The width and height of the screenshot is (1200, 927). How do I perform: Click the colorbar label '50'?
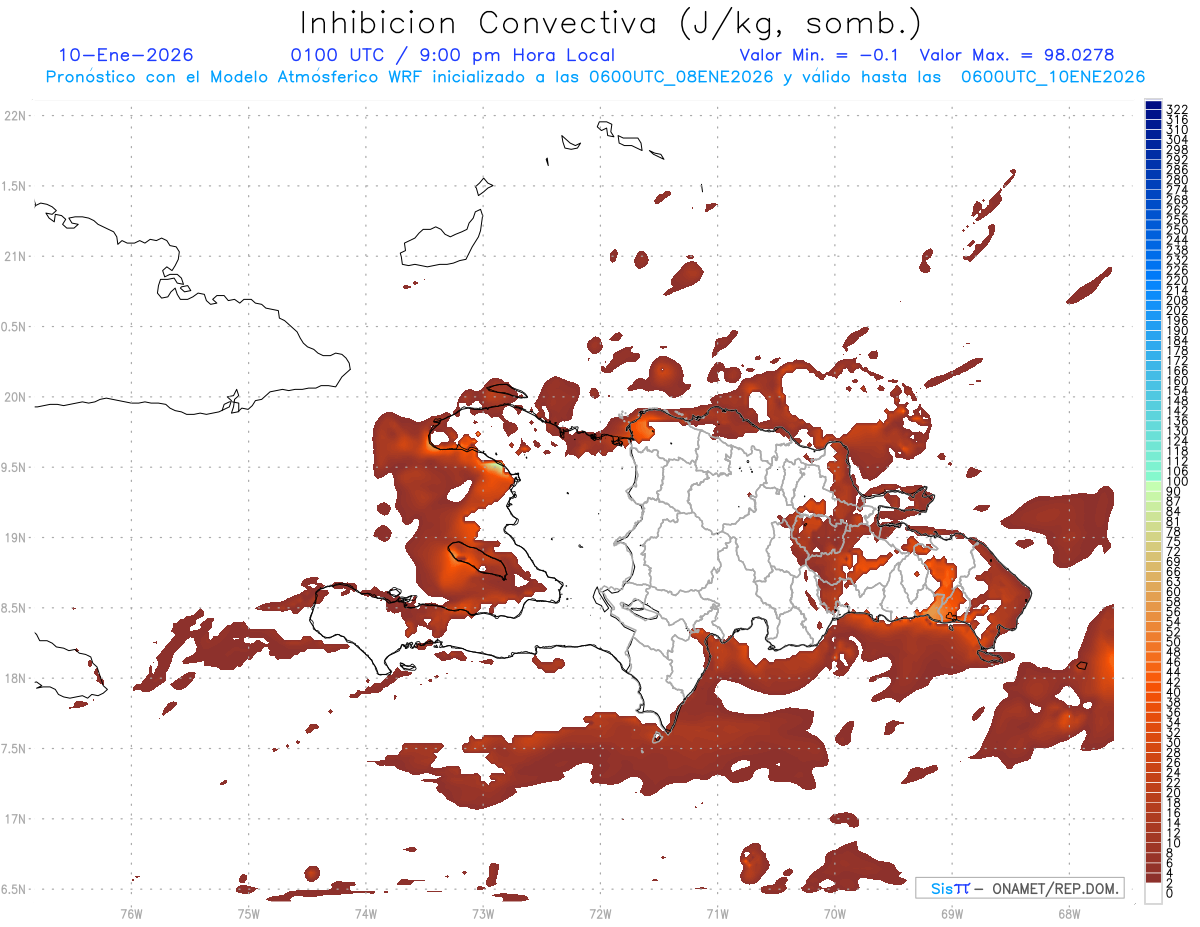coord(1174,642)
